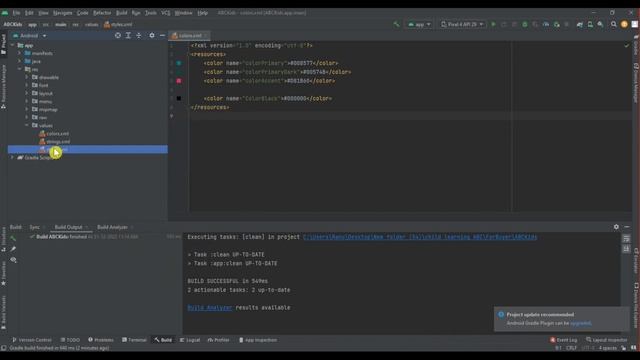
Task: Open the Version Control tool window button
Action: (31, 340)
